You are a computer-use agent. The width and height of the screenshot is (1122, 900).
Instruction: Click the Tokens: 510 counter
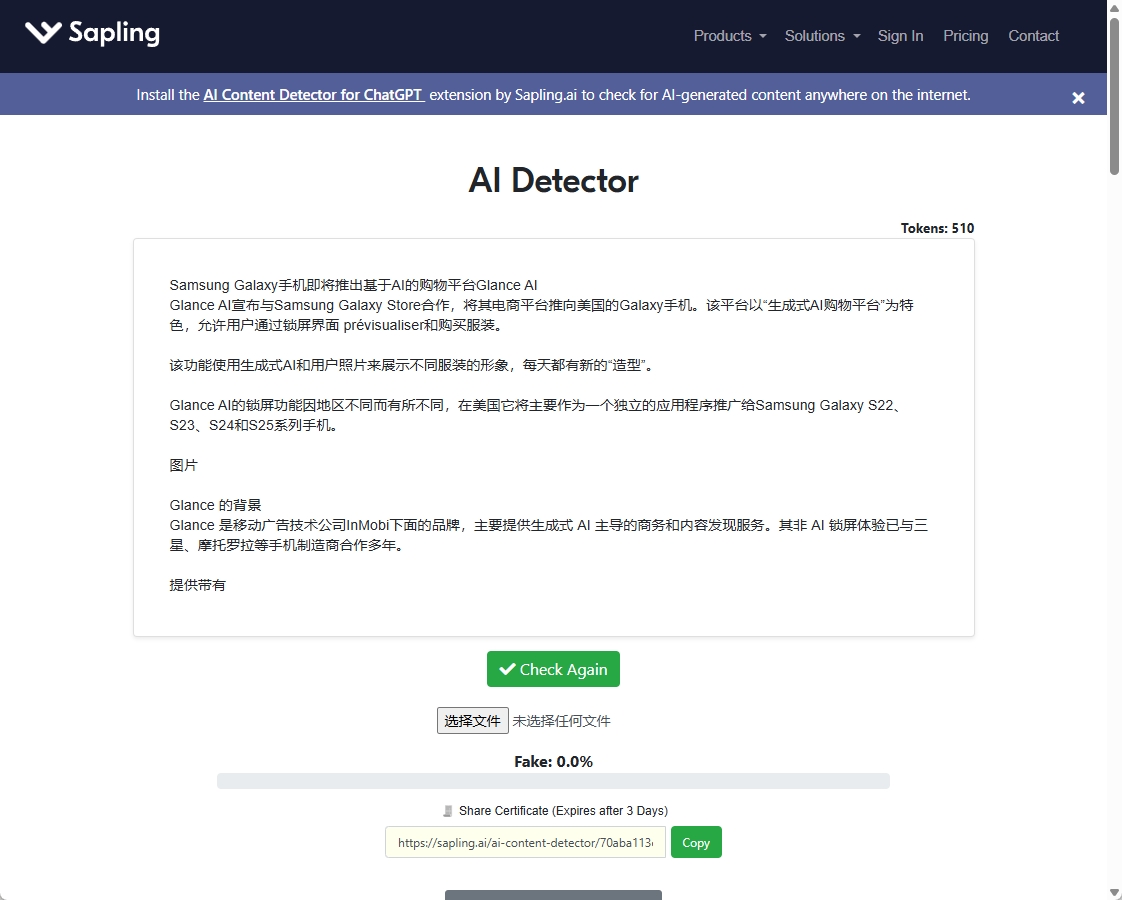(x=937, y=228)
